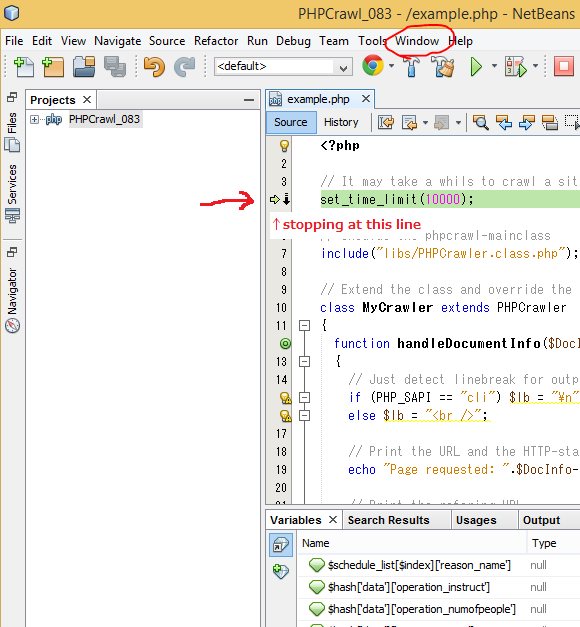
Task: Click the Save All toolbar icon
Action: (115, 66)
